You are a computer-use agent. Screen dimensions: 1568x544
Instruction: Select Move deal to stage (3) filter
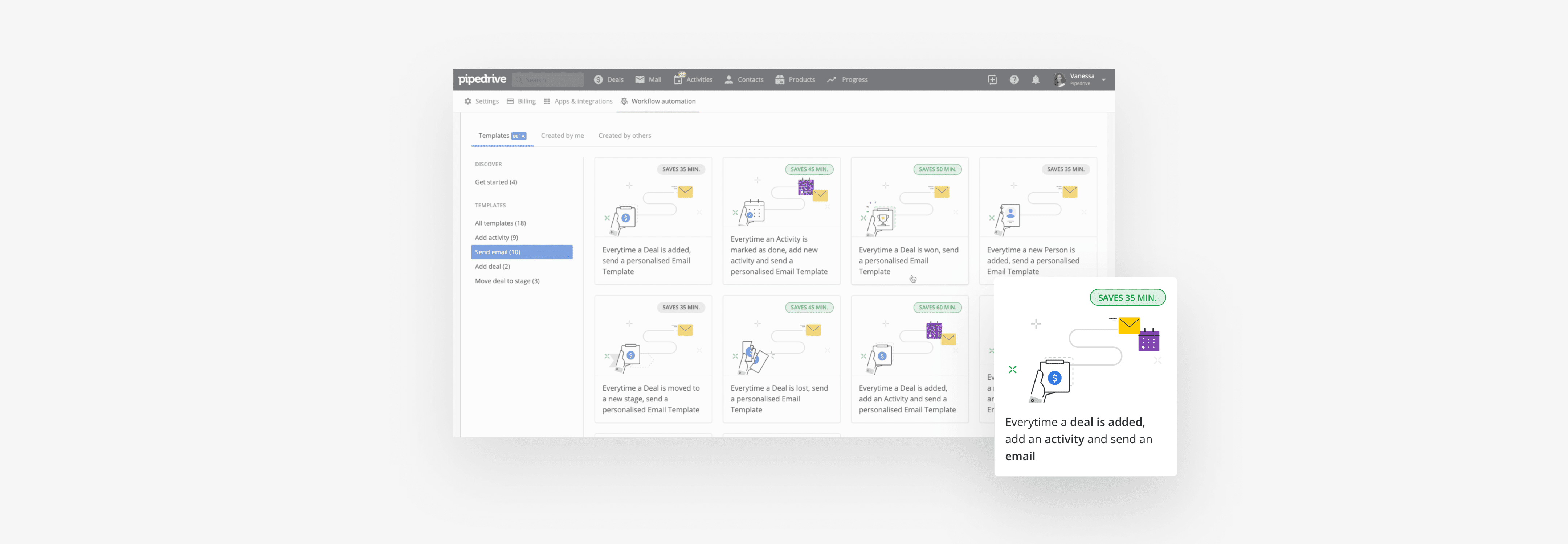click(x=507, y=281)
